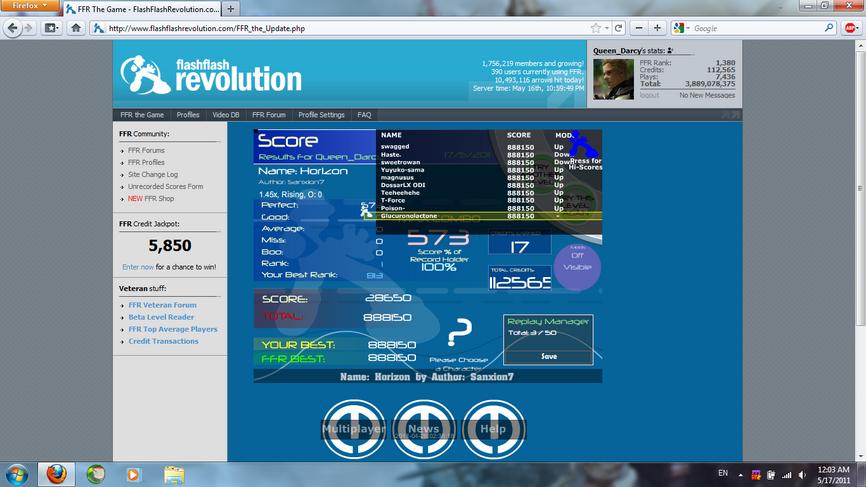Open the Multiplayer round button
The image size is (866, 487).
pos(354,429)
